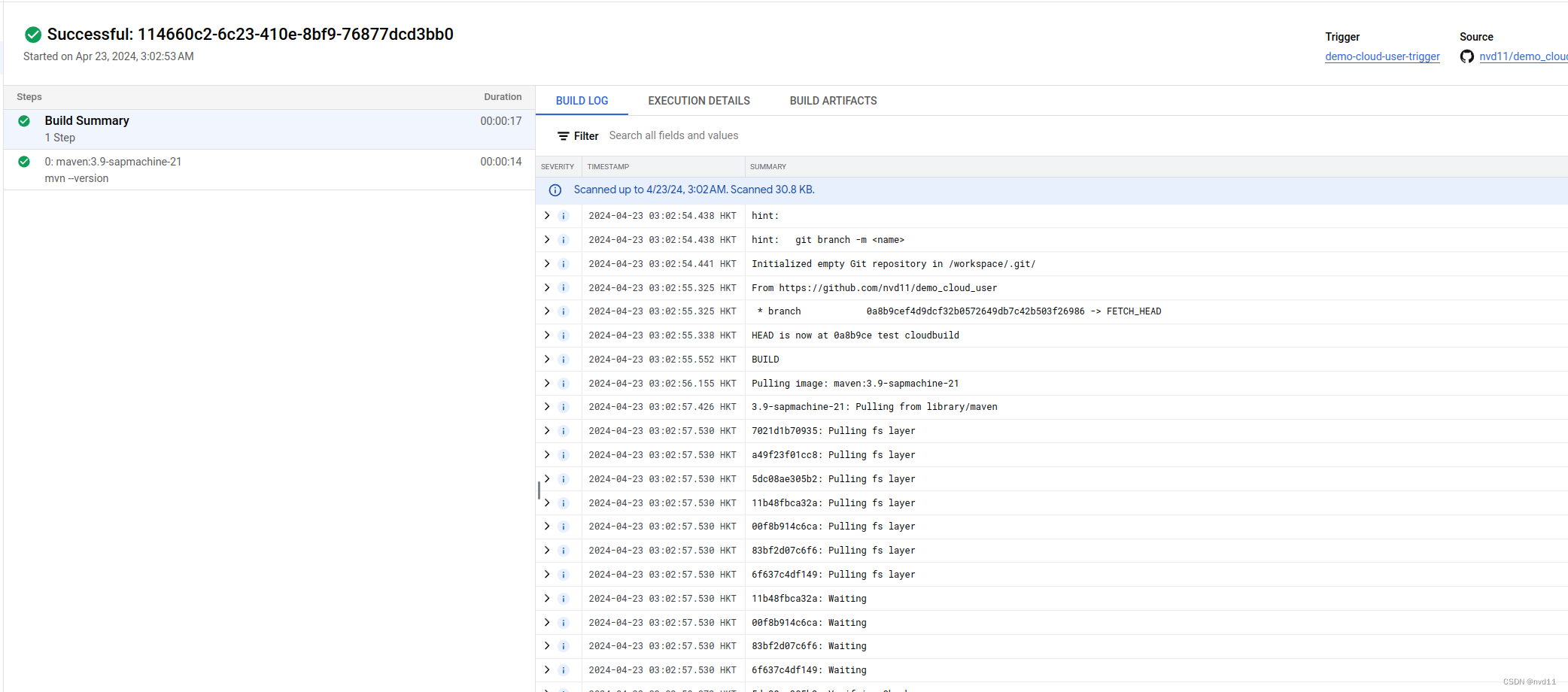Expand '11b48fbca32a: Pulling fs layer' entry
Viewport: 1568px width, 692px height.
tap(547, 502)
